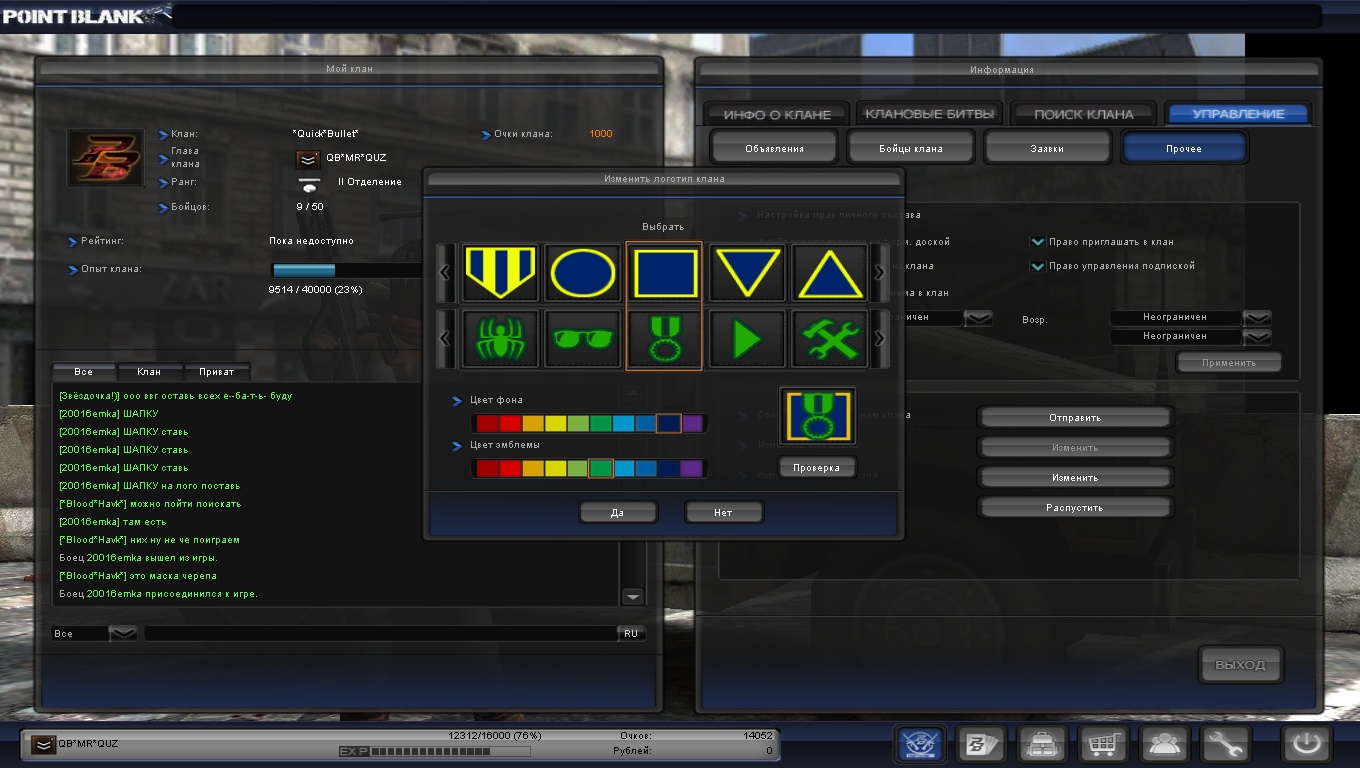The width and height of the screenshot is (1360, 768).
Task: Cancel logo change with Нет
Action: click(724, 512)
